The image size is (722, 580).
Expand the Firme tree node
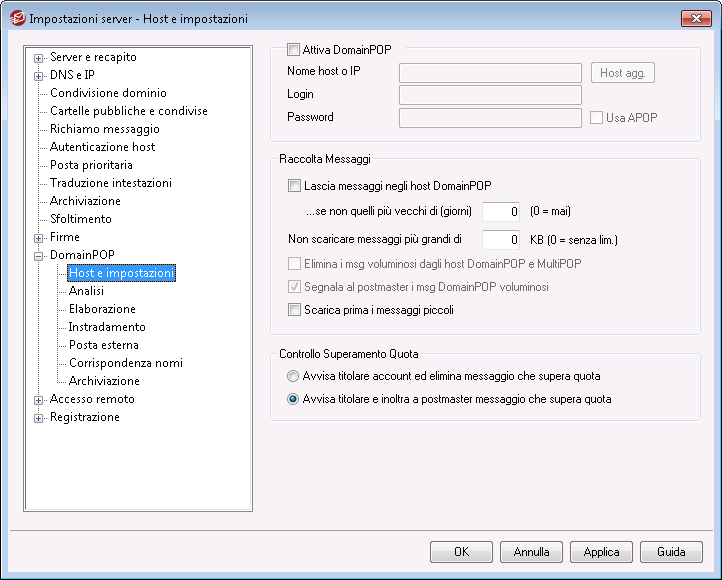[x=39, y=238]
